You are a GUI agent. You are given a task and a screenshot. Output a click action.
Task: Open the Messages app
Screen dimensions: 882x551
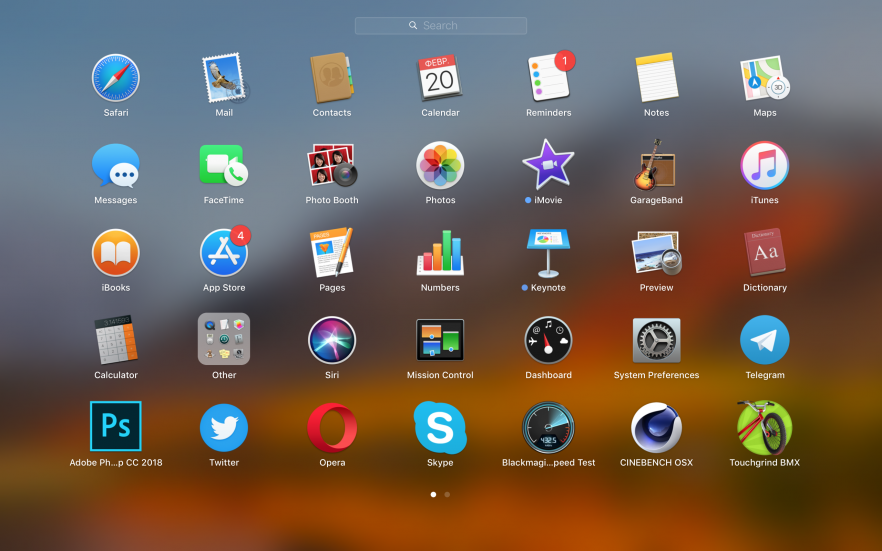[116, 165]
